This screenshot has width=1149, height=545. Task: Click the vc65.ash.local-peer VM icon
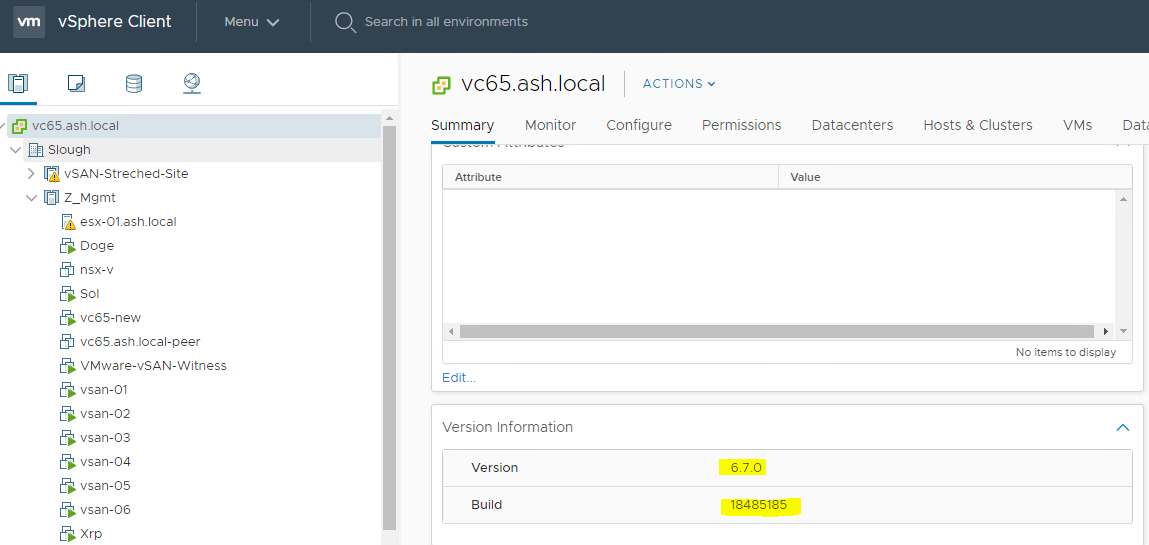(67, 342)
